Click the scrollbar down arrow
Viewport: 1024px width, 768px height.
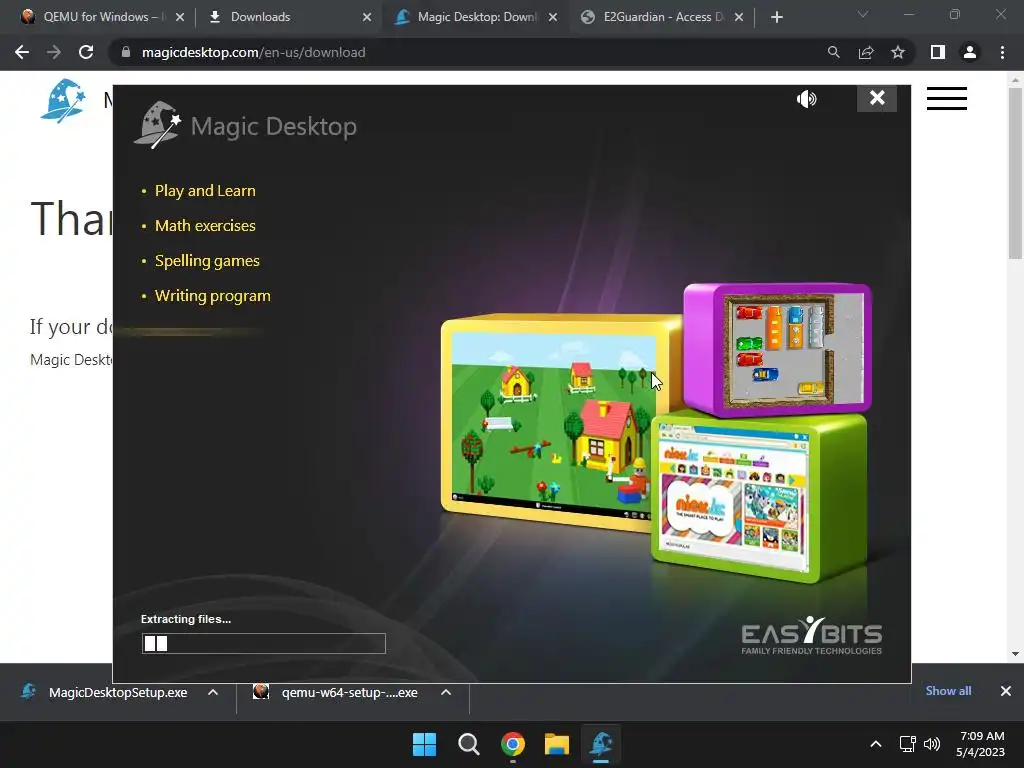point(1015,654)
